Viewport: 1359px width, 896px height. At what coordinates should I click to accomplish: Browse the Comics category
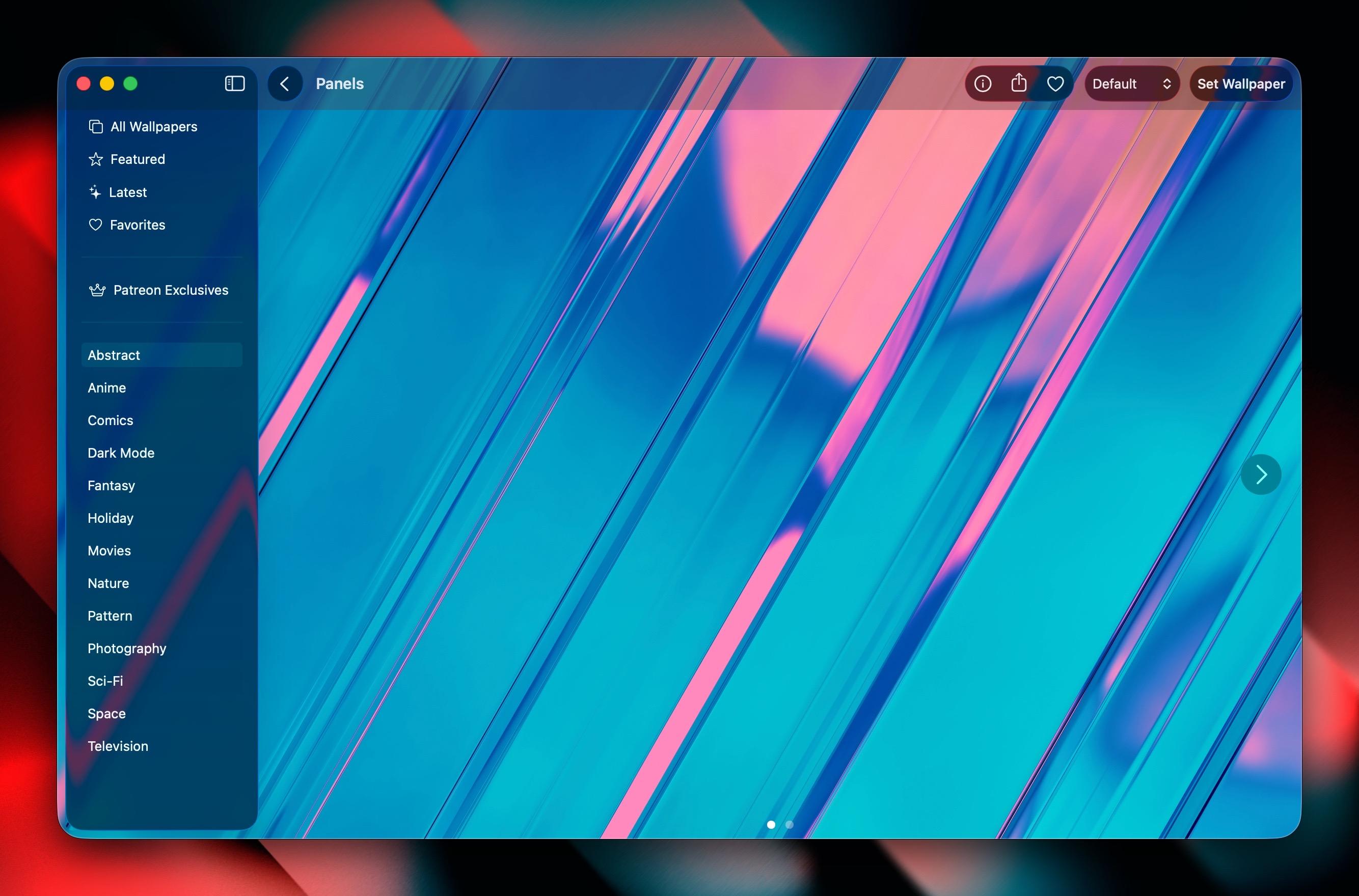pos(162,420)
